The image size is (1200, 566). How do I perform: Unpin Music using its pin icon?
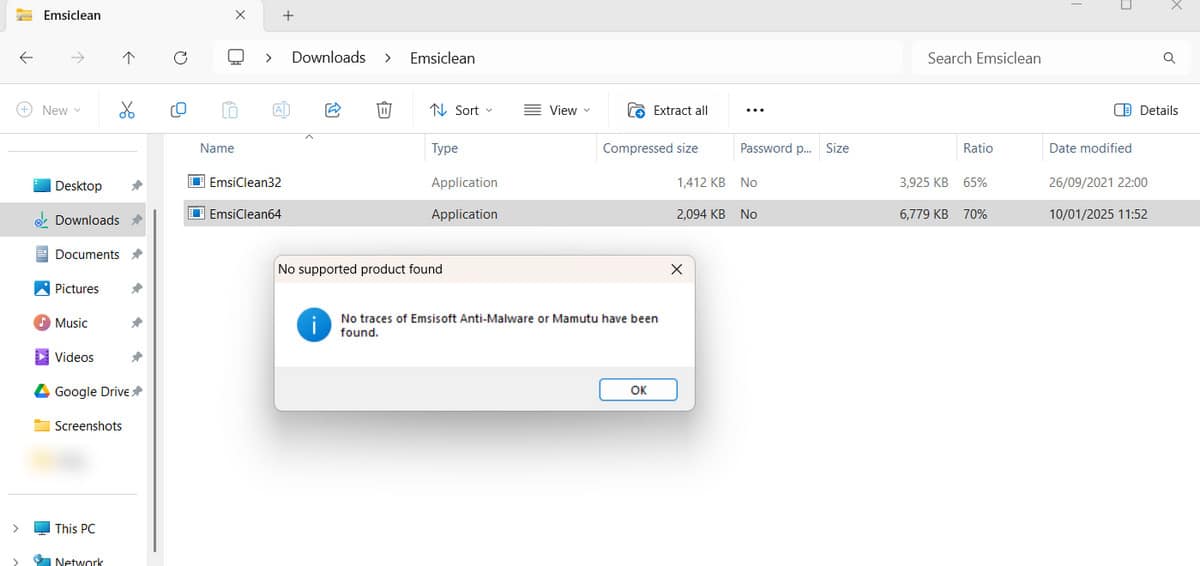point(137,323)
